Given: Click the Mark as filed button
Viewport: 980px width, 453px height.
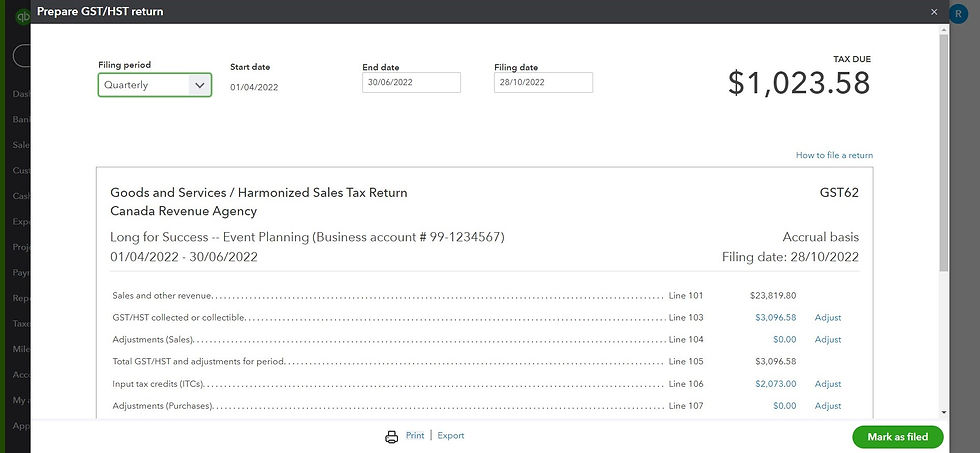Looking at the screenshot, I should click(x=898, y=437).
